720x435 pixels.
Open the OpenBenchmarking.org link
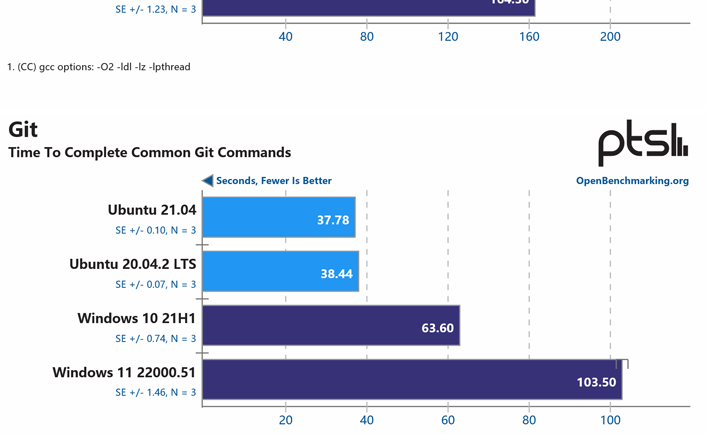(x=632, y=181)
